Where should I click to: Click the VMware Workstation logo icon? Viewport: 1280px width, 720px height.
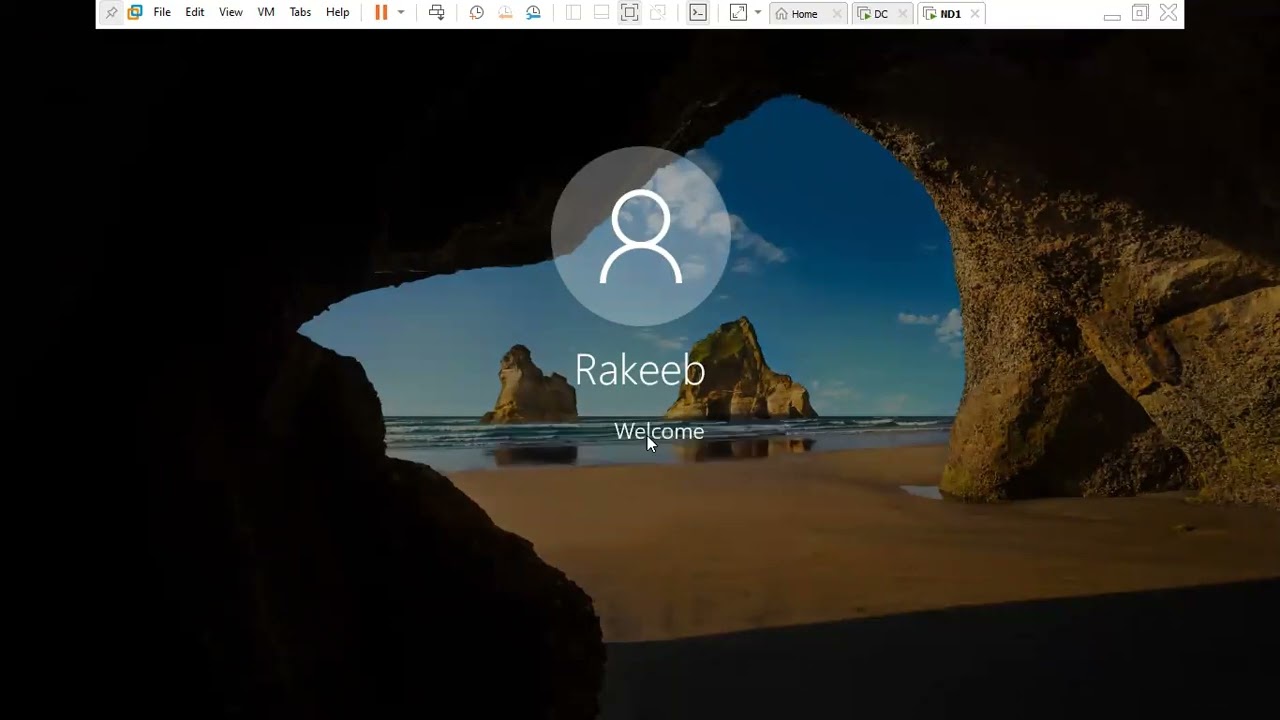tap(135, 13)
